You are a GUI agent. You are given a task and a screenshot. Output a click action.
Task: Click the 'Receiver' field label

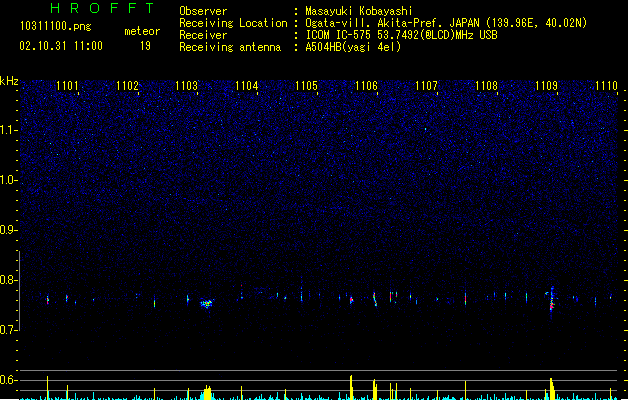(203, 35)
